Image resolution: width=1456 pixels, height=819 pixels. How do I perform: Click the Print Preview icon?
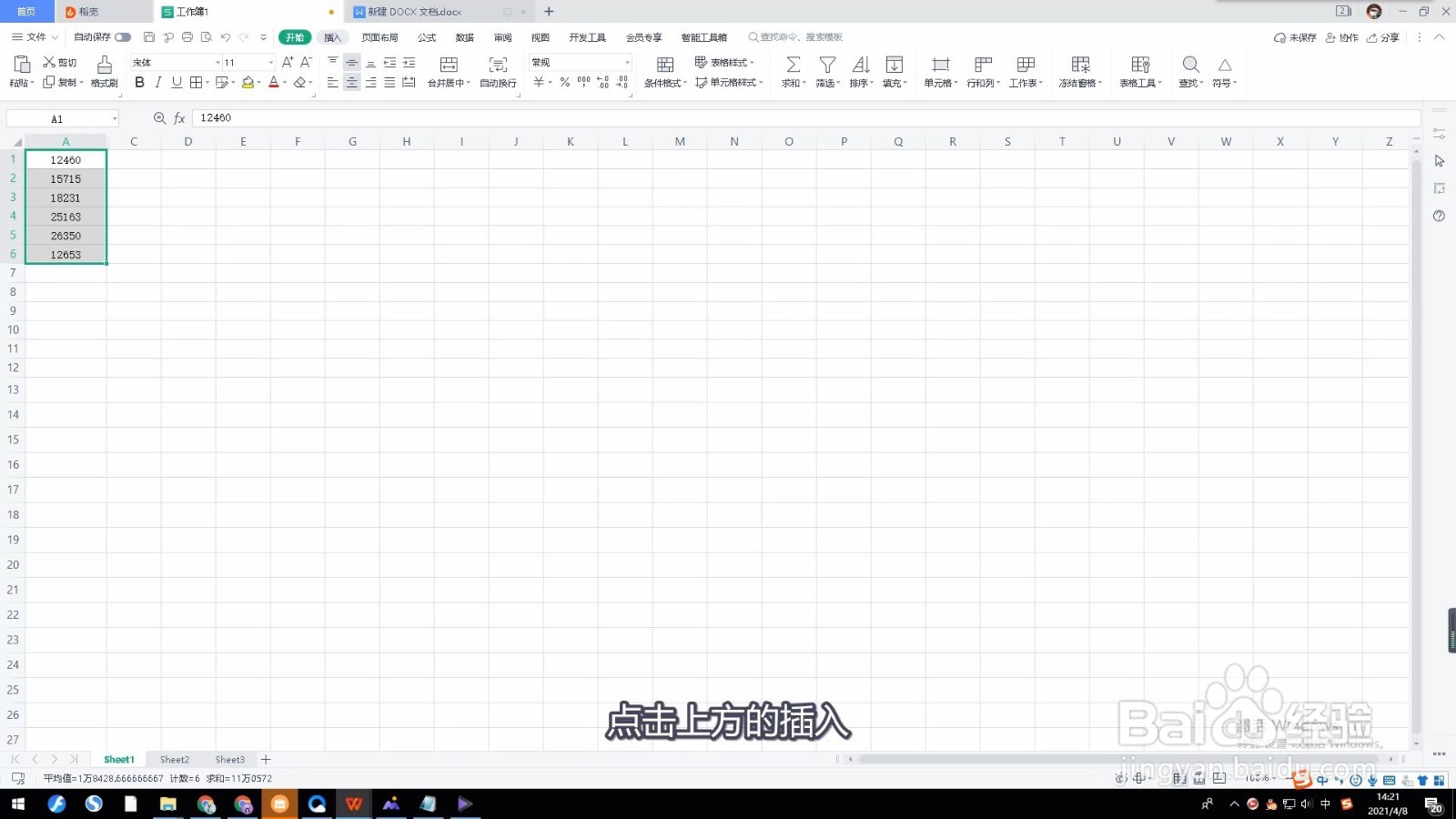[207, 37]
